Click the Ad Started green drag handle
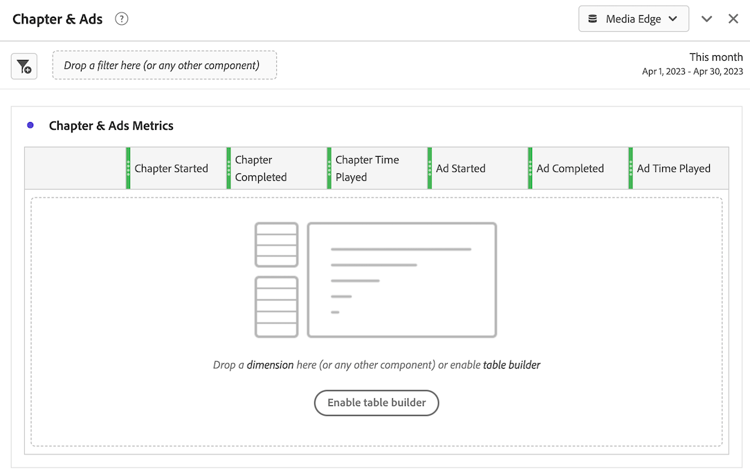The height and width of the screenshot is (473, 750). 430,168
